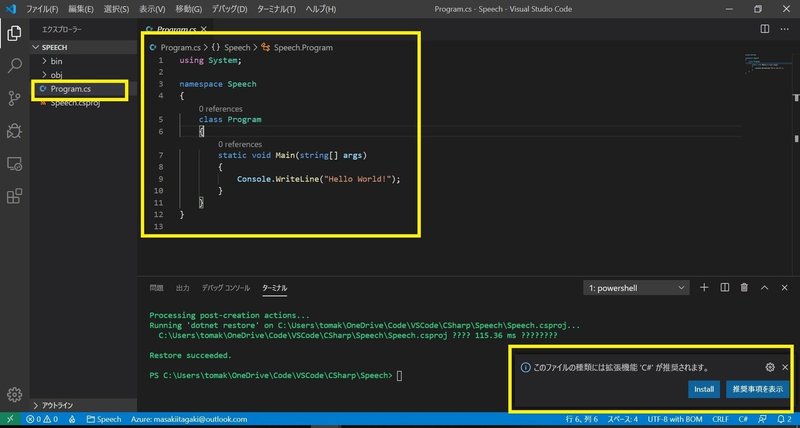Open the Source Control view

pyautogui.click(x=14, y=98)
